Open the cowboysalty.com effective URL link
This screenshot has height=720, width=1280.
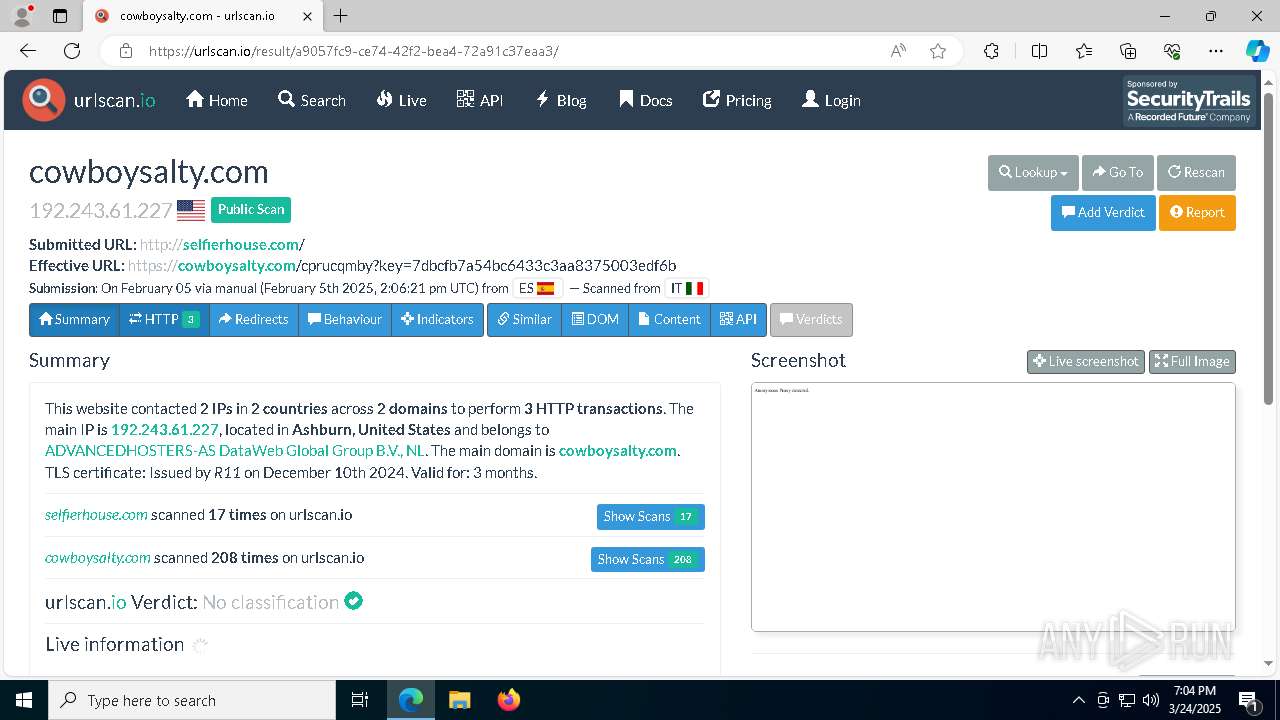[x=237, y=265]
